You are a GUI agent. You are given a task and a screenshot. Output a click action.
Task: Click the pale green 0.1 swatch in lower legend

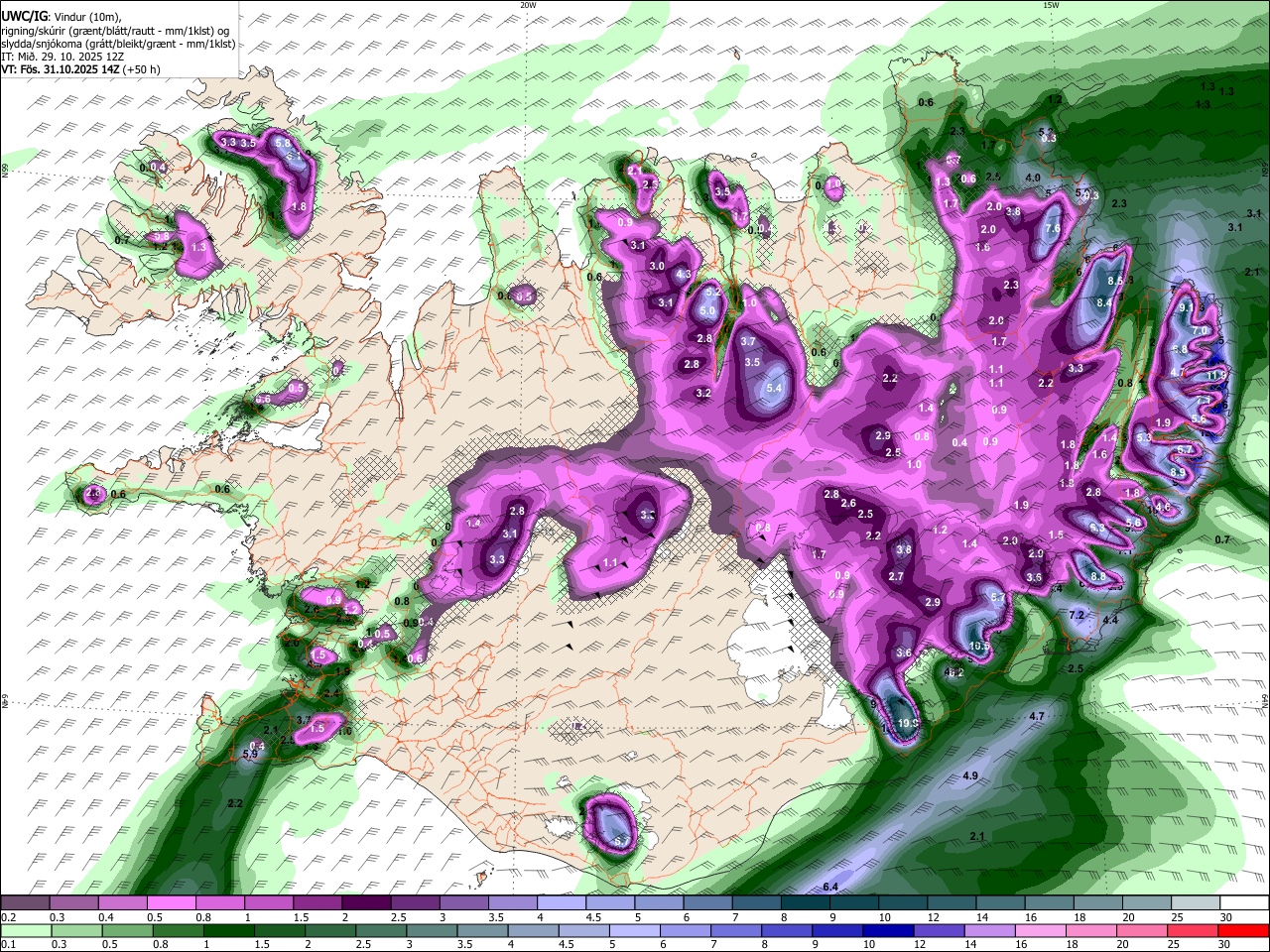[27, 930]
